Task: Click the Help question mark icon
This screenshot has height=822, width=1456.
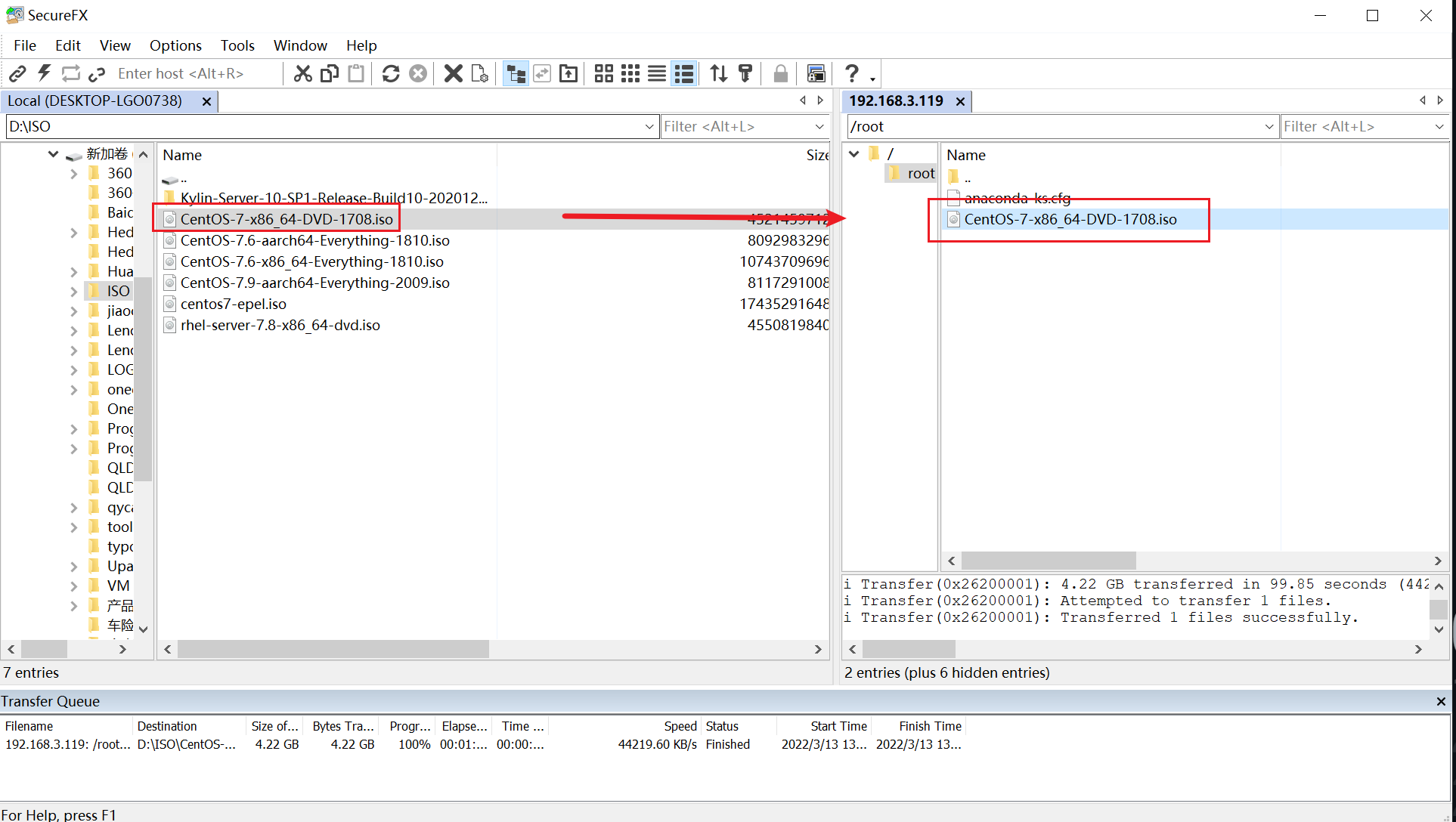Action: point(852,73)
